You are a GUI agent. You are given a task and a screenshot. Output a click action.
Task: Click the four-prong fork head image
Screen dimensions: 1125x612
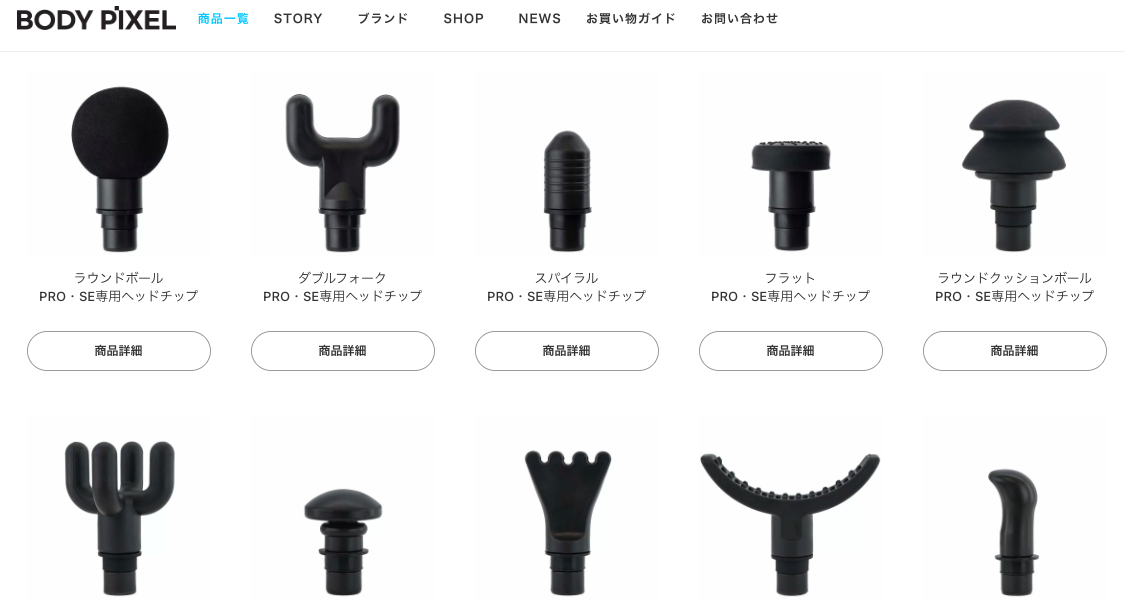point(119,509)
